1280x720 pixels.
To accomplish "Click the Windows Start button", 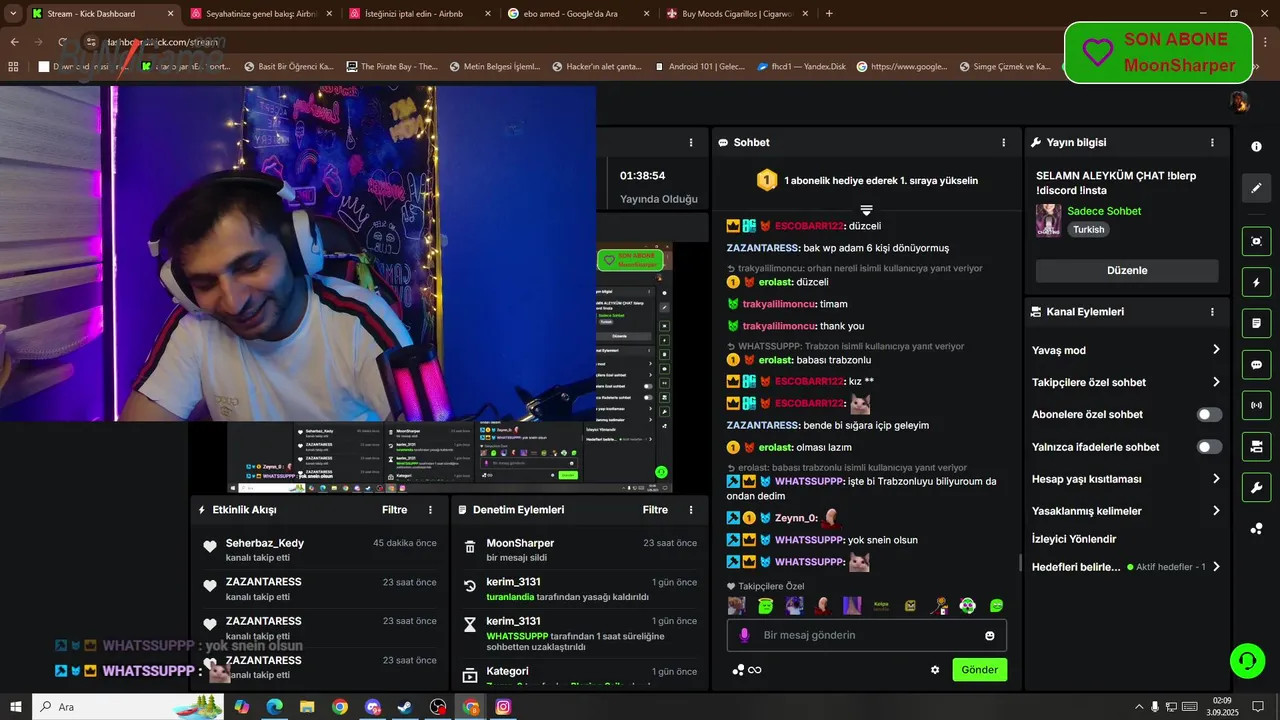I will coord(16,707).
